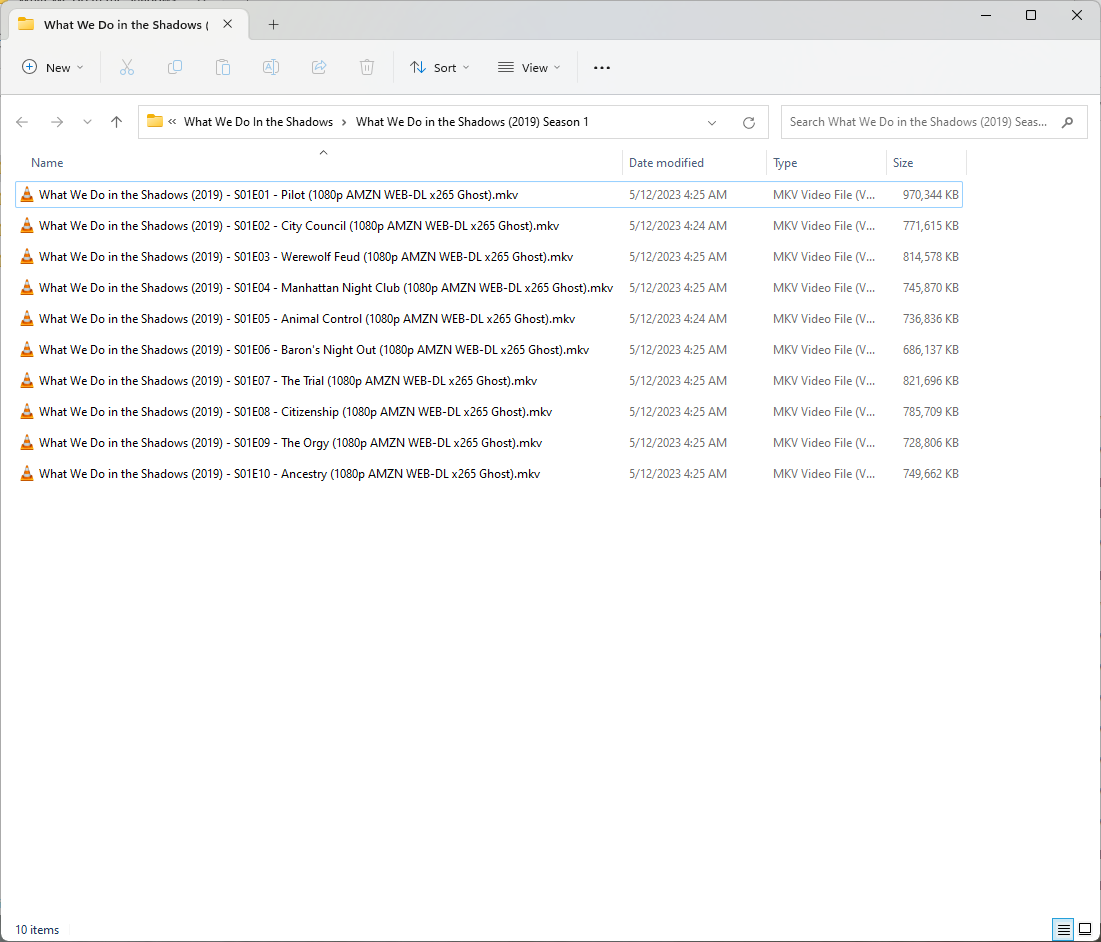Screen dimensions: 1101x942
Task: Click the VLC icon for S01E03 Werewolf Feud
Action: pos(27,256)
